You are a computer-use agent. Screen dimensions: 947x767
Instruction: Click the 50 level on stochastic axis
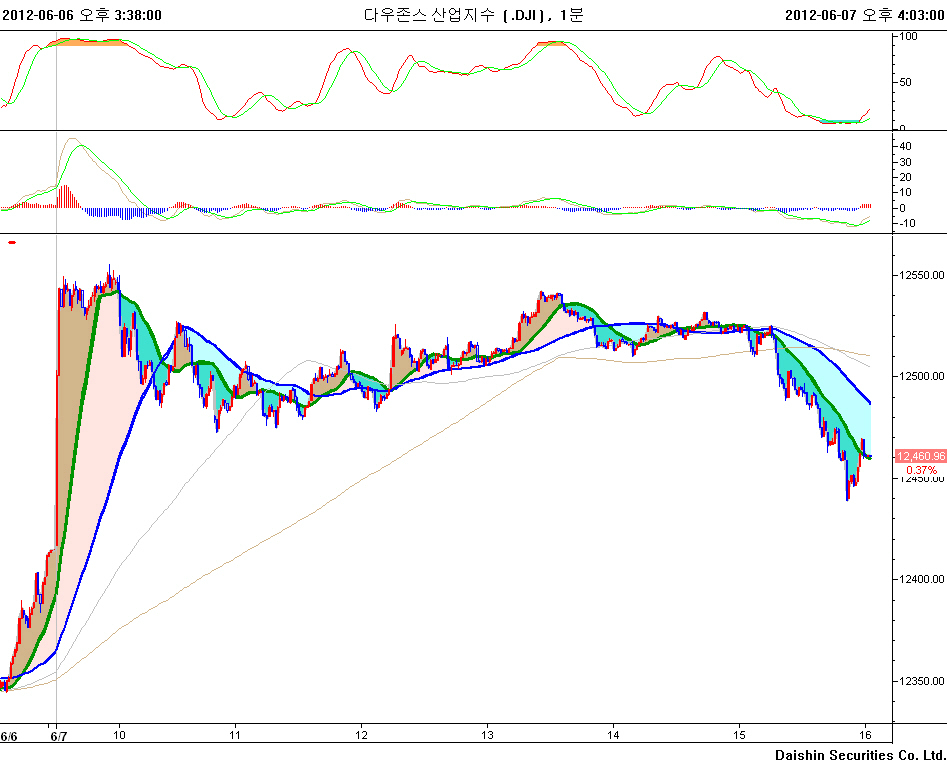906,82
